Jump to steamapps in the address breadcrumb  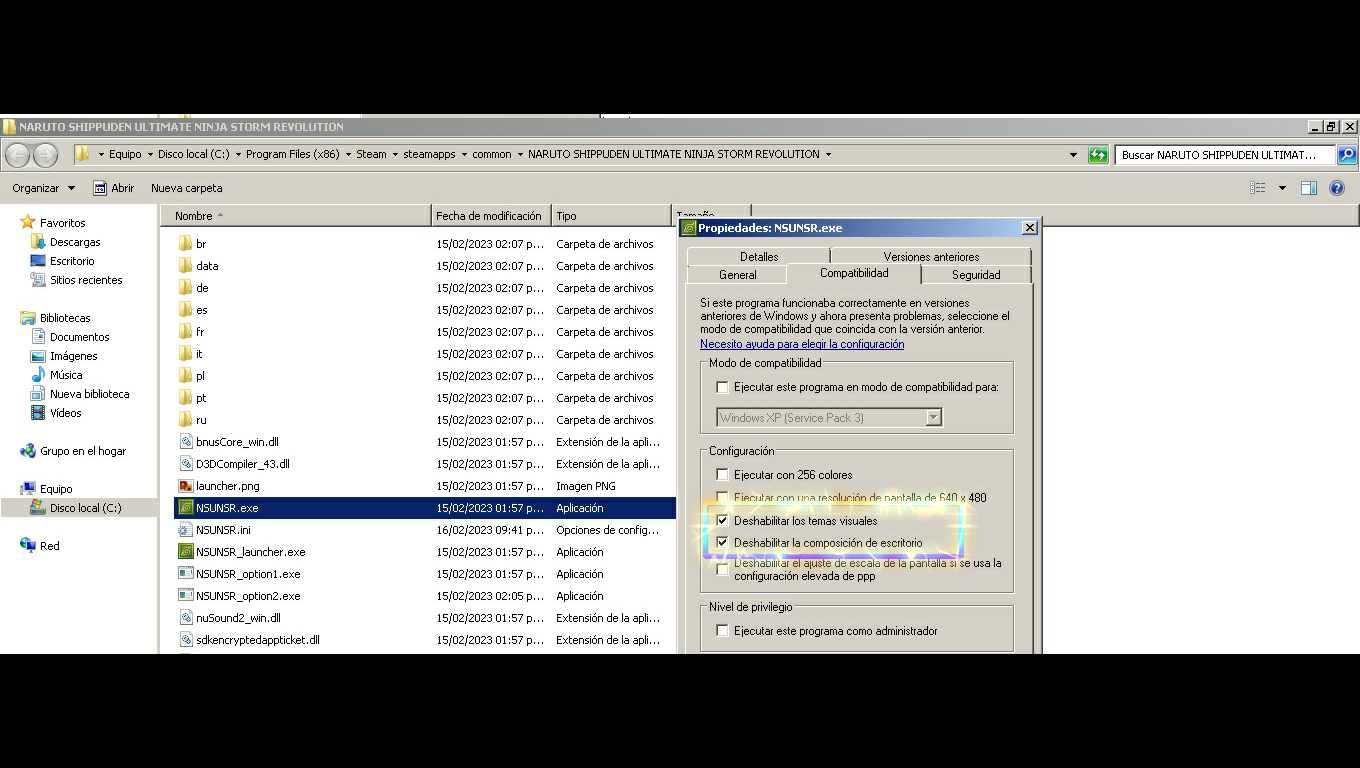[x=429, y=155]
